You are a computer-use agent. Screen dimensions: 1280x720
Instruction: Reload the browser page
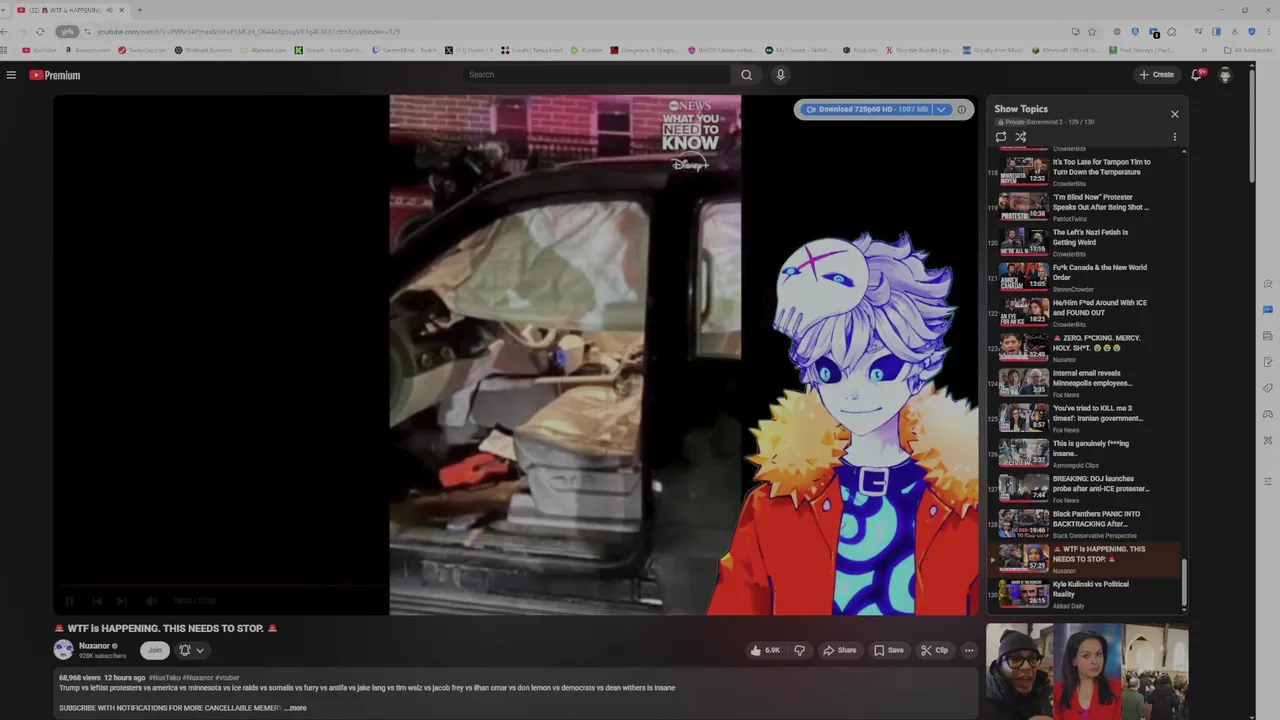pyautogui.click(x=40, y=31)
